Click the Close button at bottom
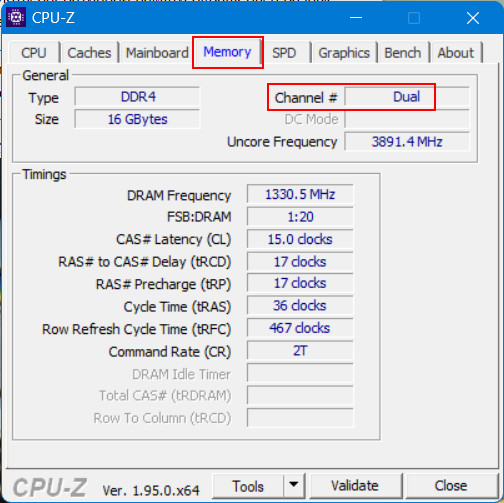 [x=451, y=486]
